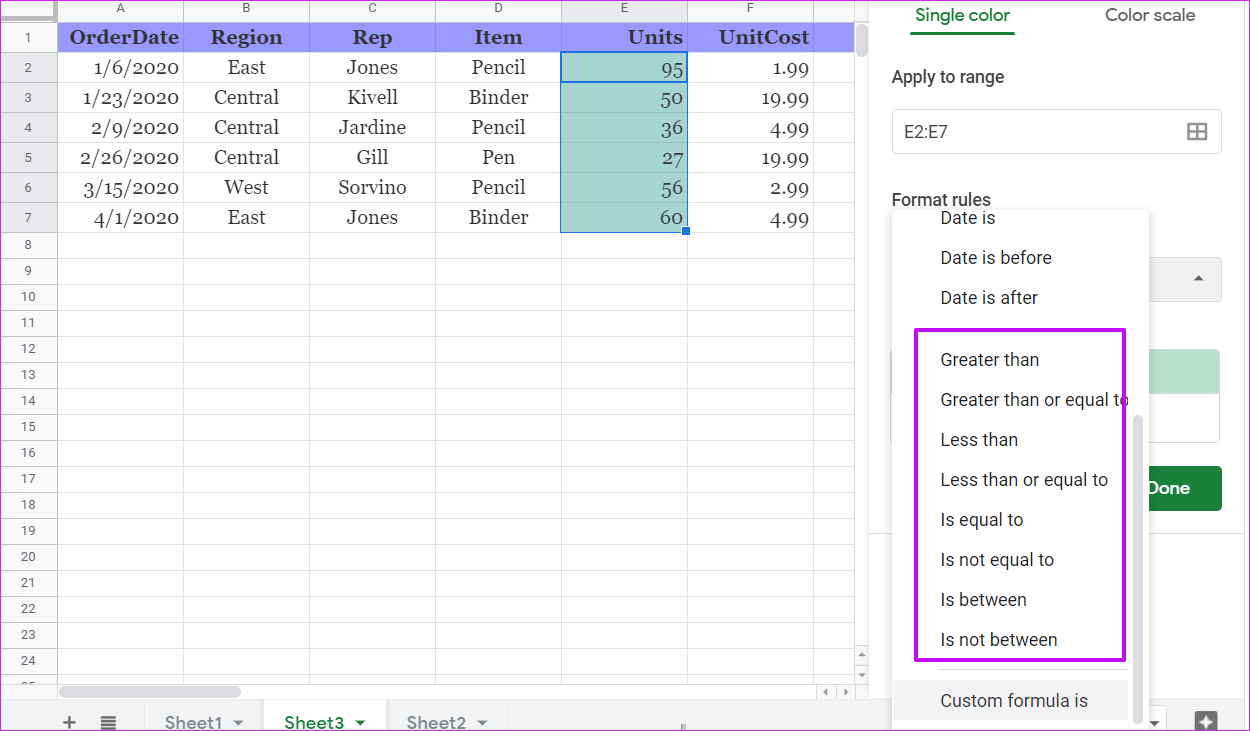Expand the Sheet2 tab options arrow
The width and height of the screenshot is (1250, 731).
tap(482, 722)
